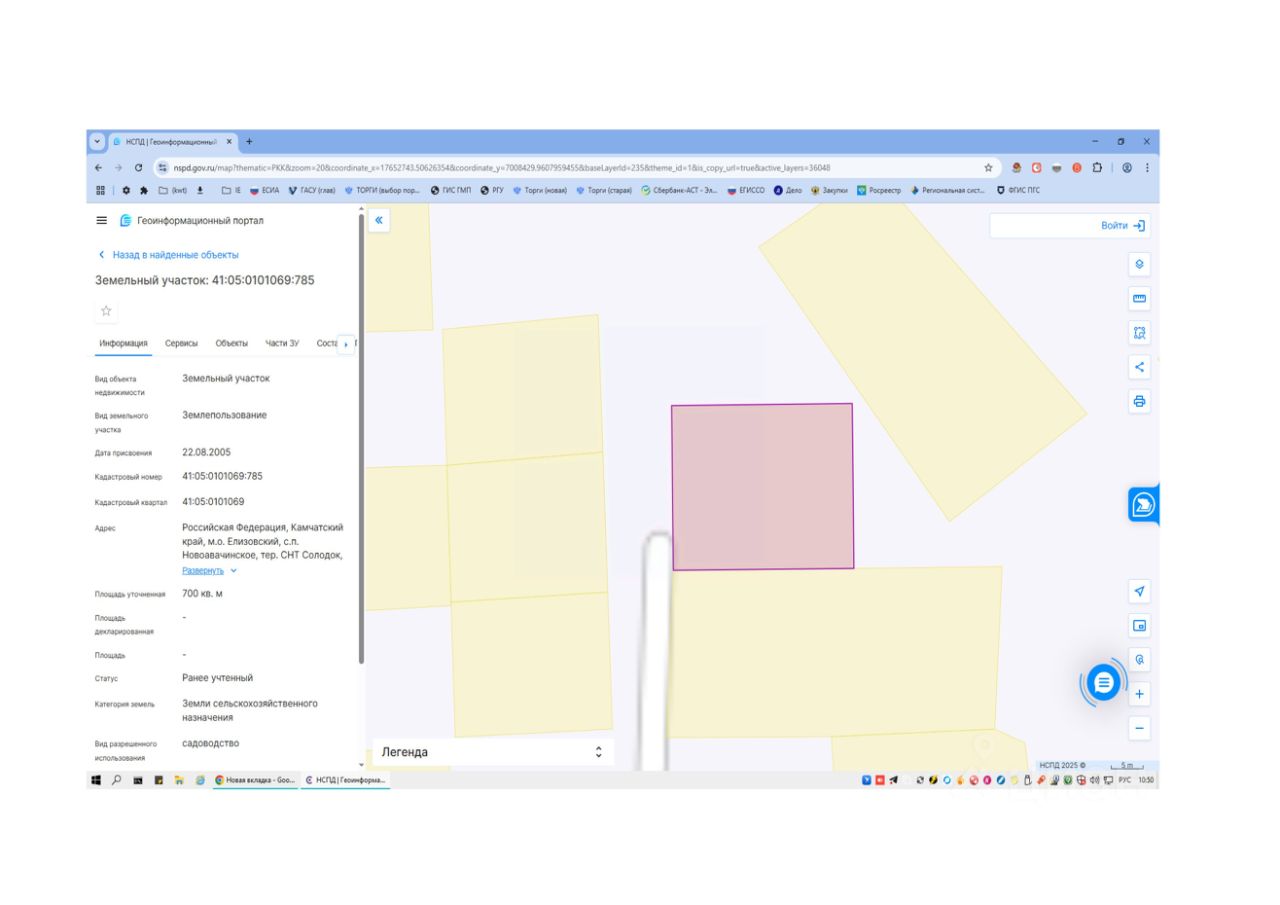Open a new browser tab

coord(249,141)
